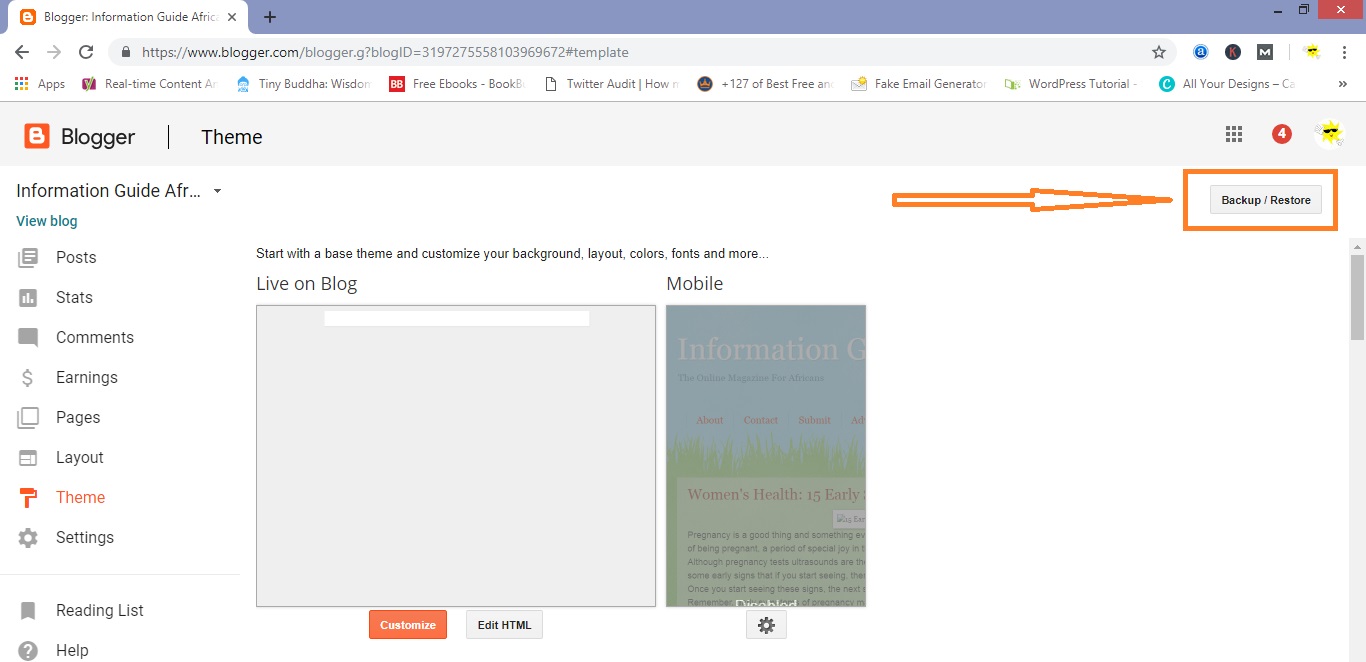This screenshot has height=662, width=1366.
Task: Go forward in browser history
Action: (x=54, y=52)
